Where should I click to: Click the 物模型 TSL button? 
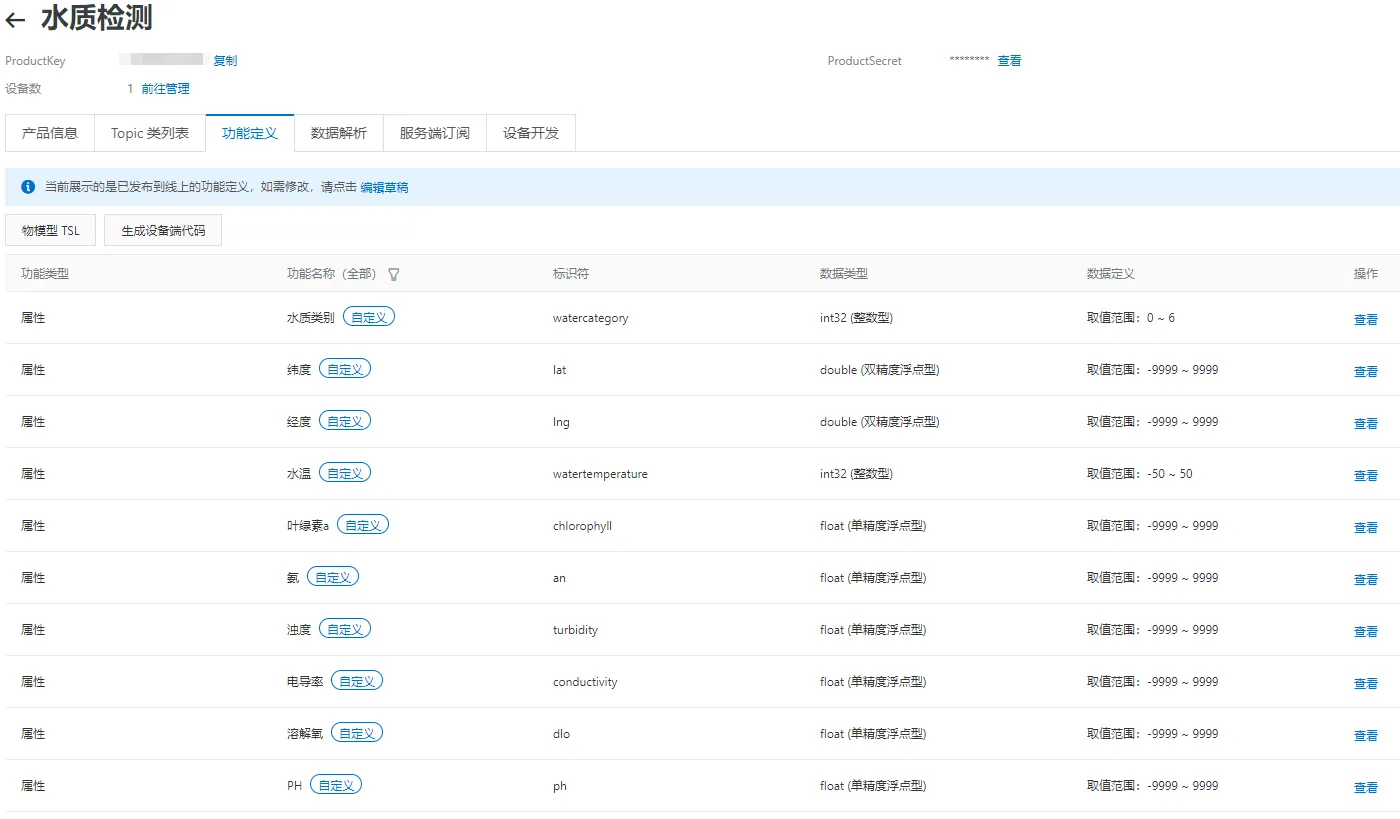pyautogui.click(x=51, y=230)
